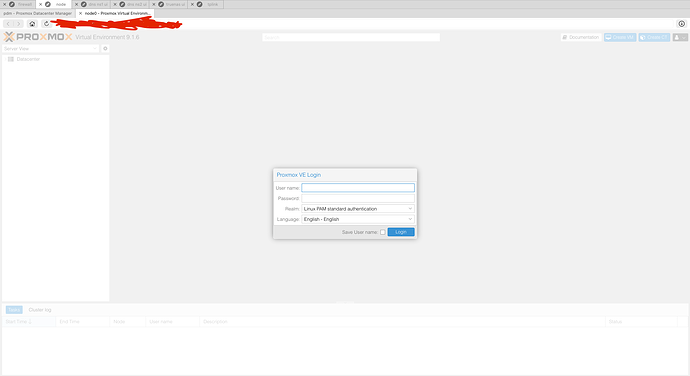Open the user account dropdown menu
Screen dimensions: 690x376
coord(680,37)
